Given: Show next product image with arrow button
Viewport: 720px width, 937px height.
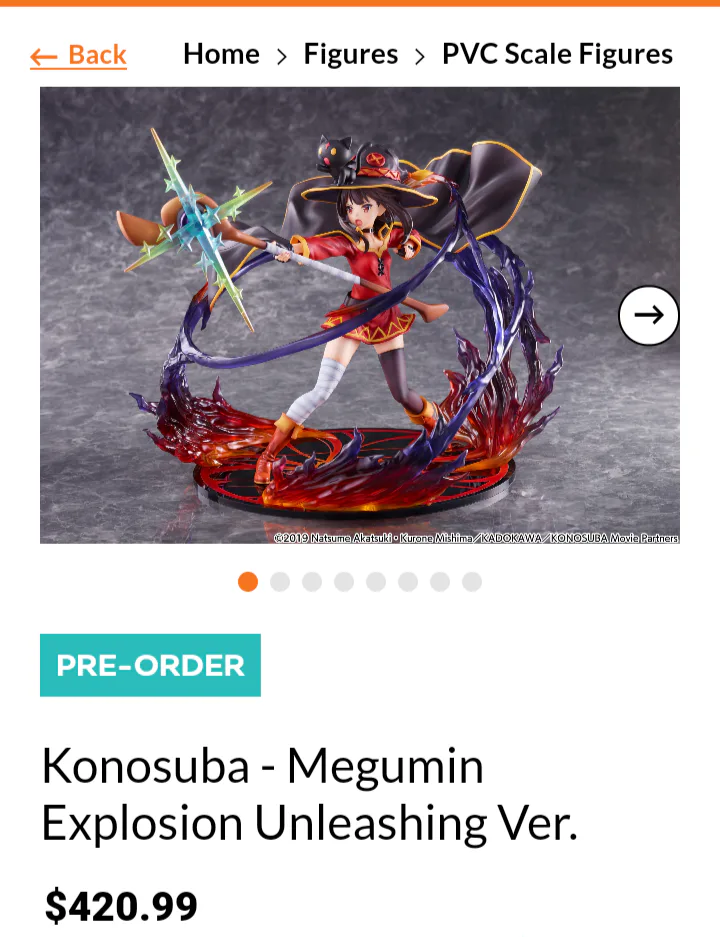Looking at the screenshot, I should pyautogui.click(x=648, y=315).
